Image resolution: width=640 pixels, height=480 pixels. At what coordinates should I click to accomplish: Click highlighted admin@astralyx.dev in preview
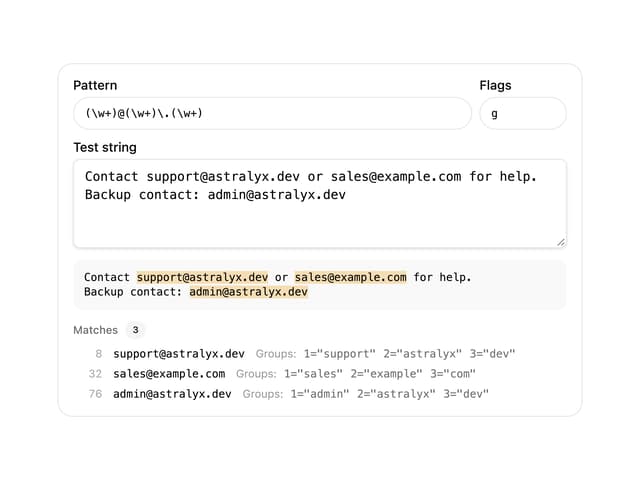pos(249,292)
